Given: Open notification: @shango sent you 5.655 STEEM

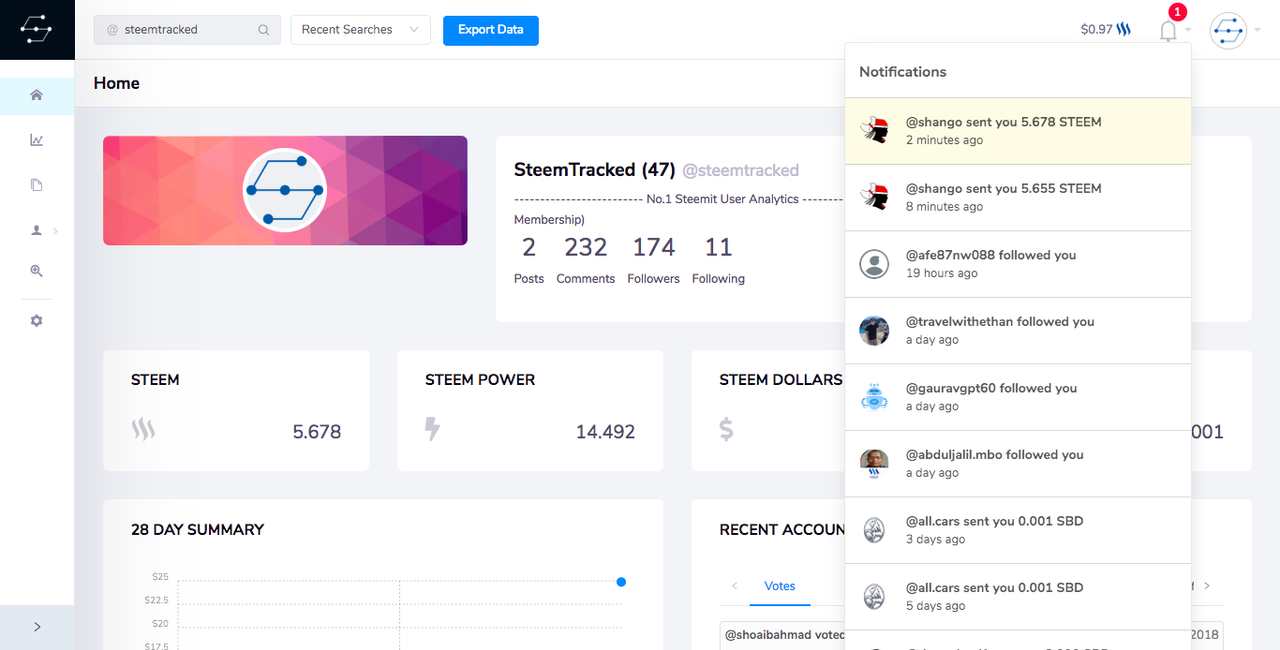Looking at the screenshot, I should [x=1018, y=197].
